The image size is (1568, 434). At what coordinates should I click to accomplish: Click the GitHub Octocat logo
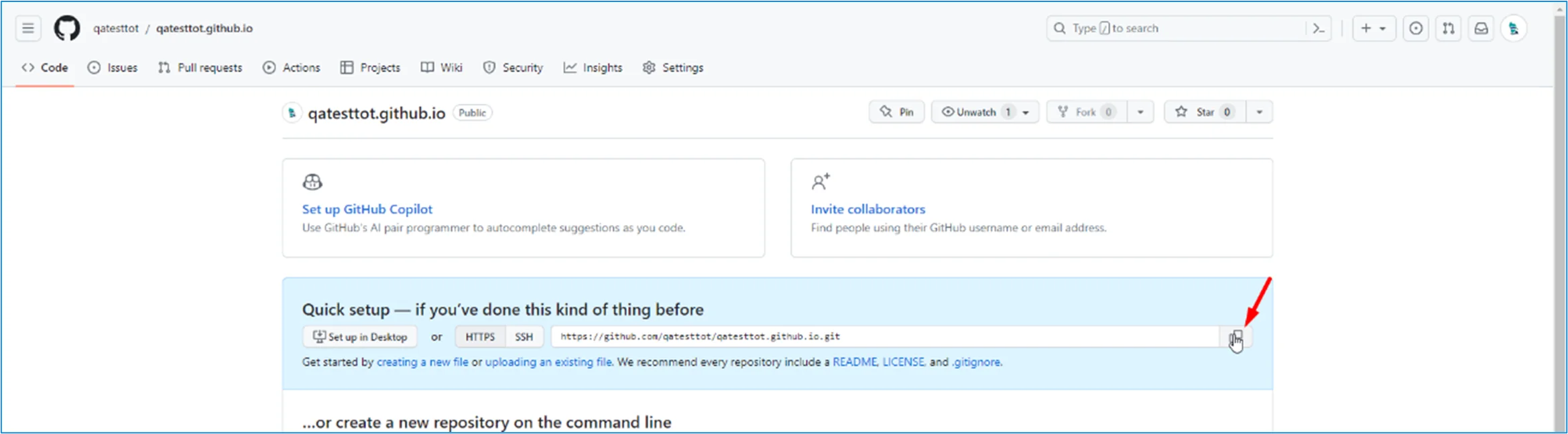[66, 28]
